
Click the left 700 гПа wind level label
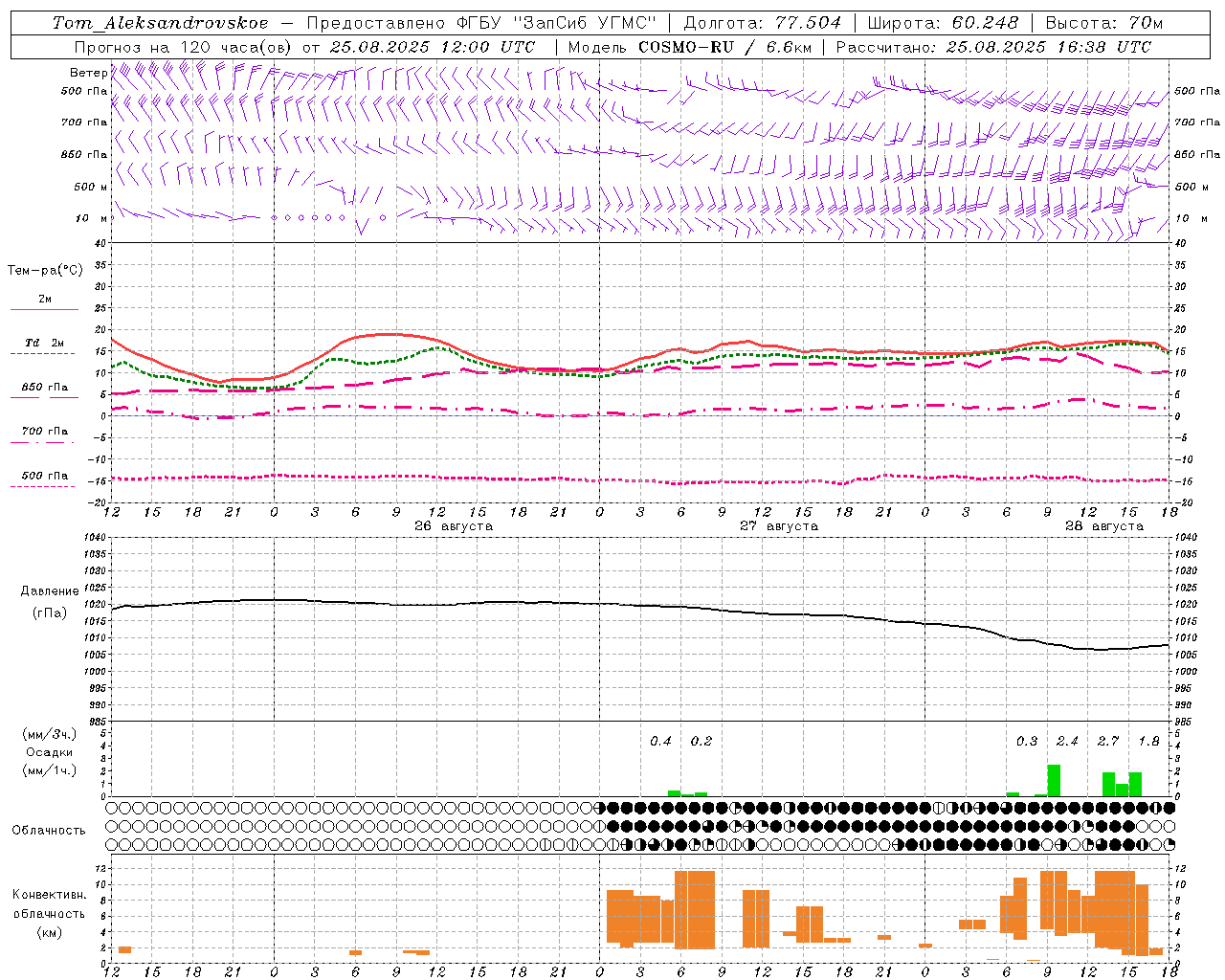[x=84, y=122]
